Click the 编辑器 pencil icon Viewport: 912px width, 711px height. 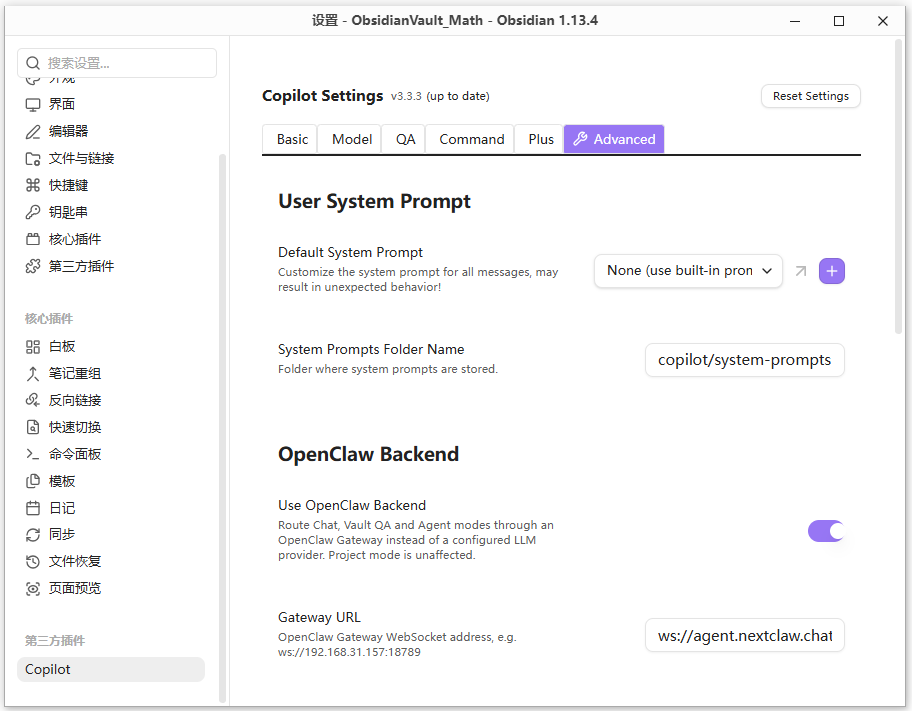(33, 131)
